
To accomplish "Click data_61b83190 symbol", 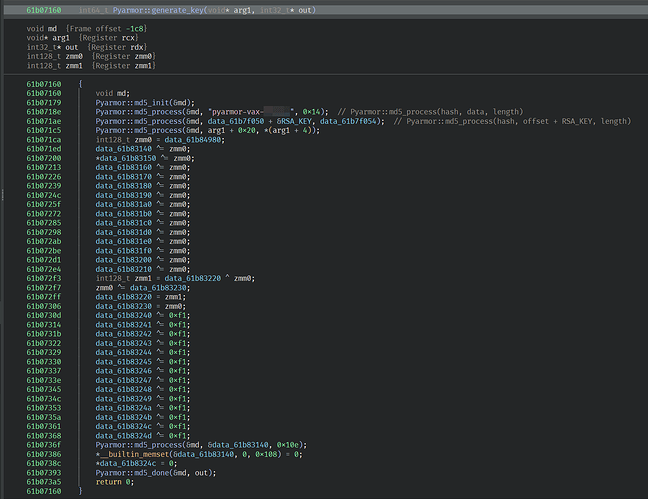I will pyautogui.click(x=124, y=195).
